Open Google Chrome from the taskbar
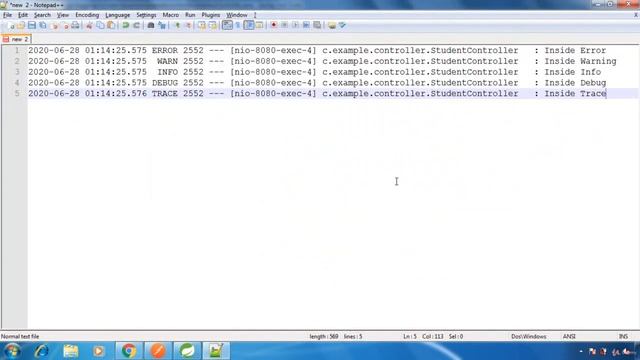 [129, 351]
